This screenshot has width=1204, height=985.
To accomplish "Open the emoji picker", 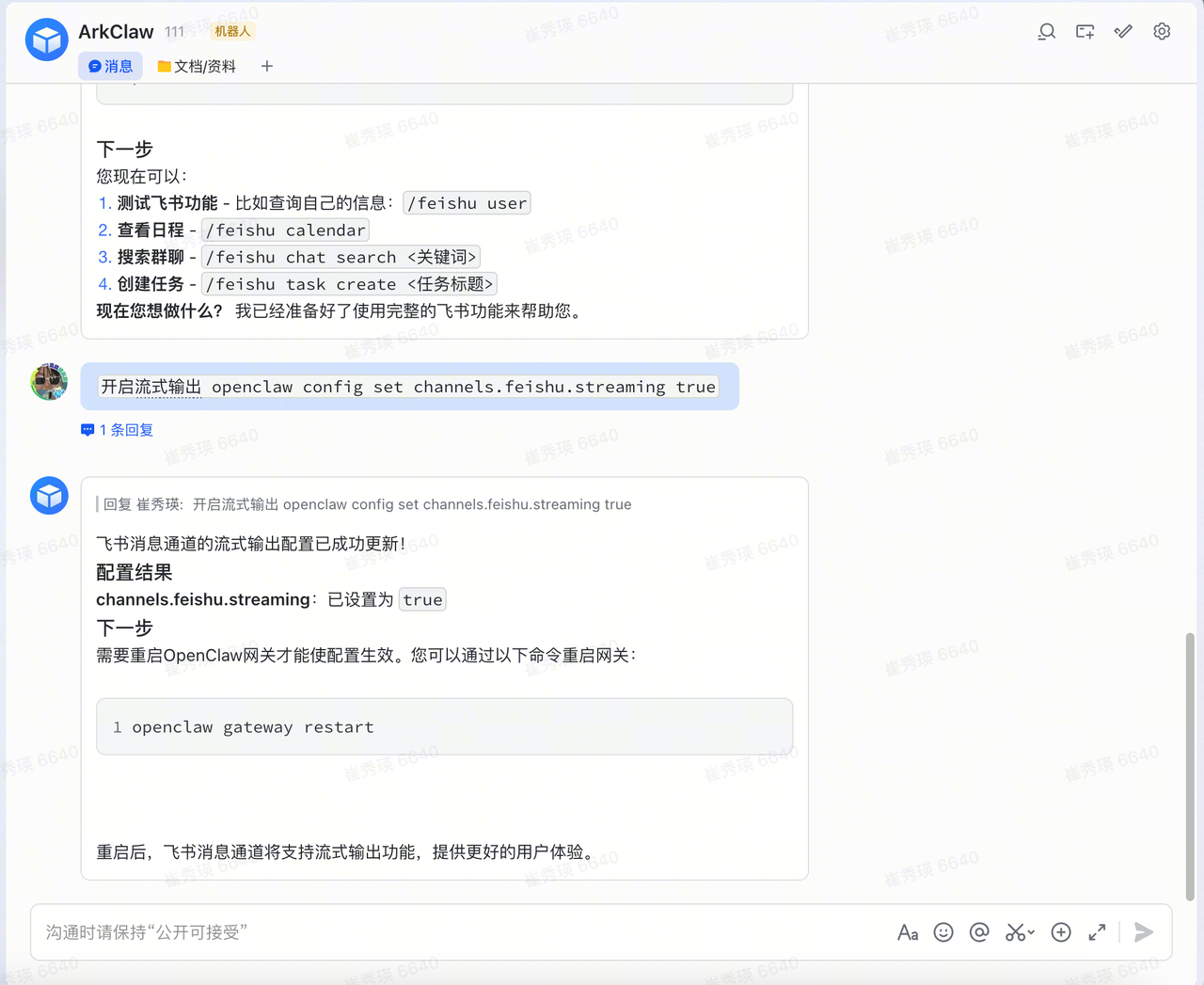I will 943,932.
